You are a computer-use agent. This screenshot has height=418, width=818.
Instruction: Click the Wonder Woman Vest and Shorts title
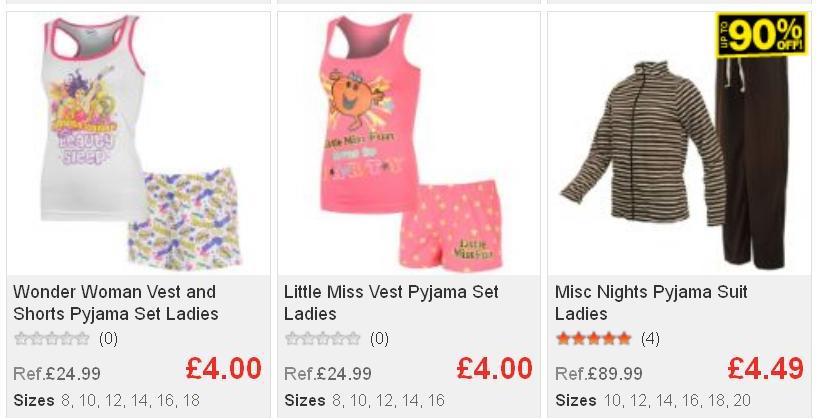(x=115, y=303)
